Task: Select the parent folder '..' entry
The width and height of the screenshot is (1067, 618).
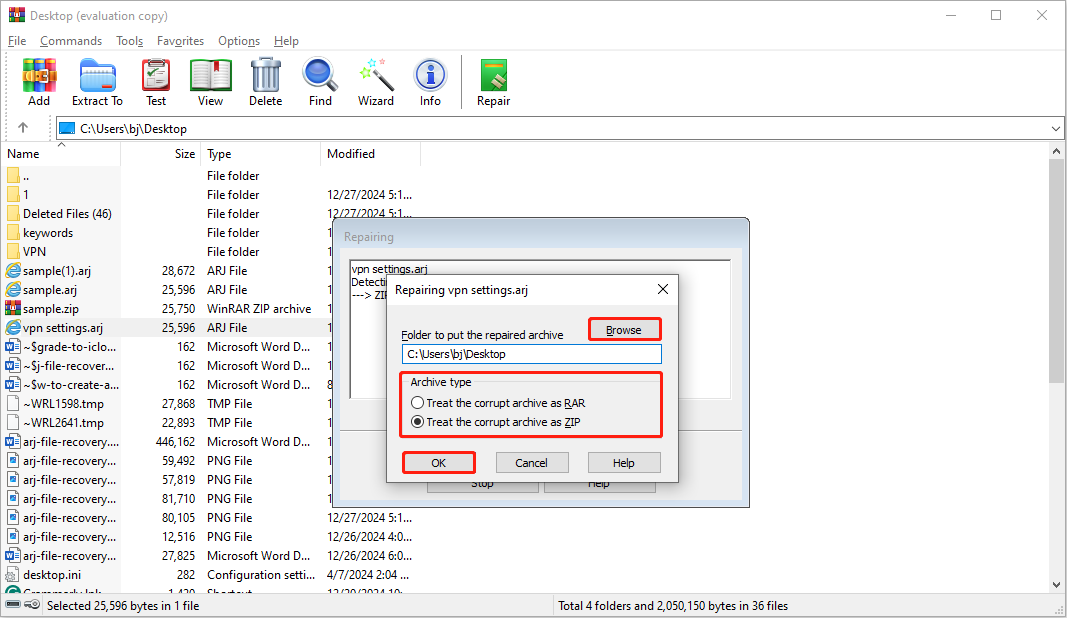Action: [26, 176]
